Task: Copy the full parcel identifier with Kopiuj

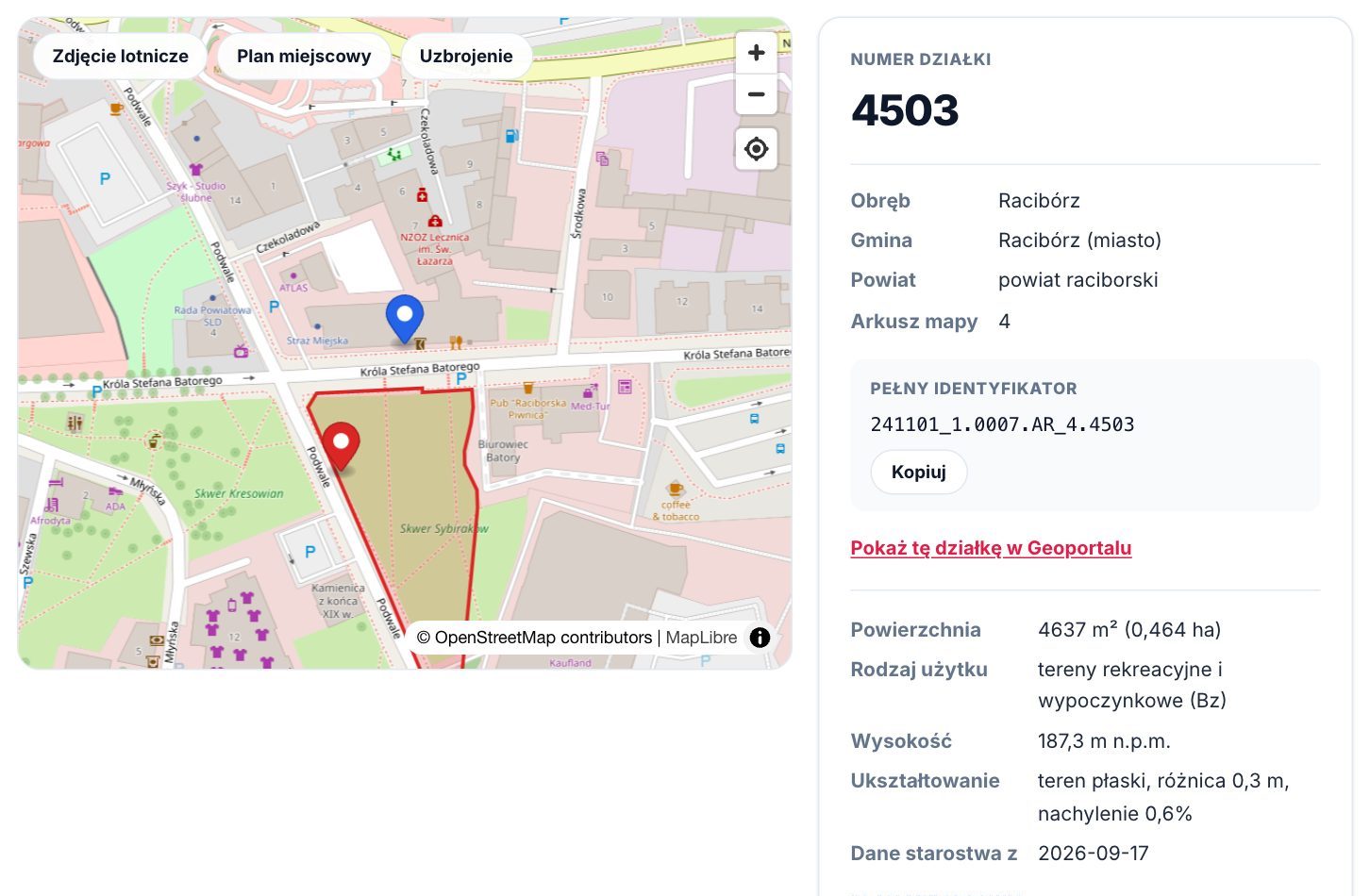Action: pyautogui.click(x=918, y=472)
